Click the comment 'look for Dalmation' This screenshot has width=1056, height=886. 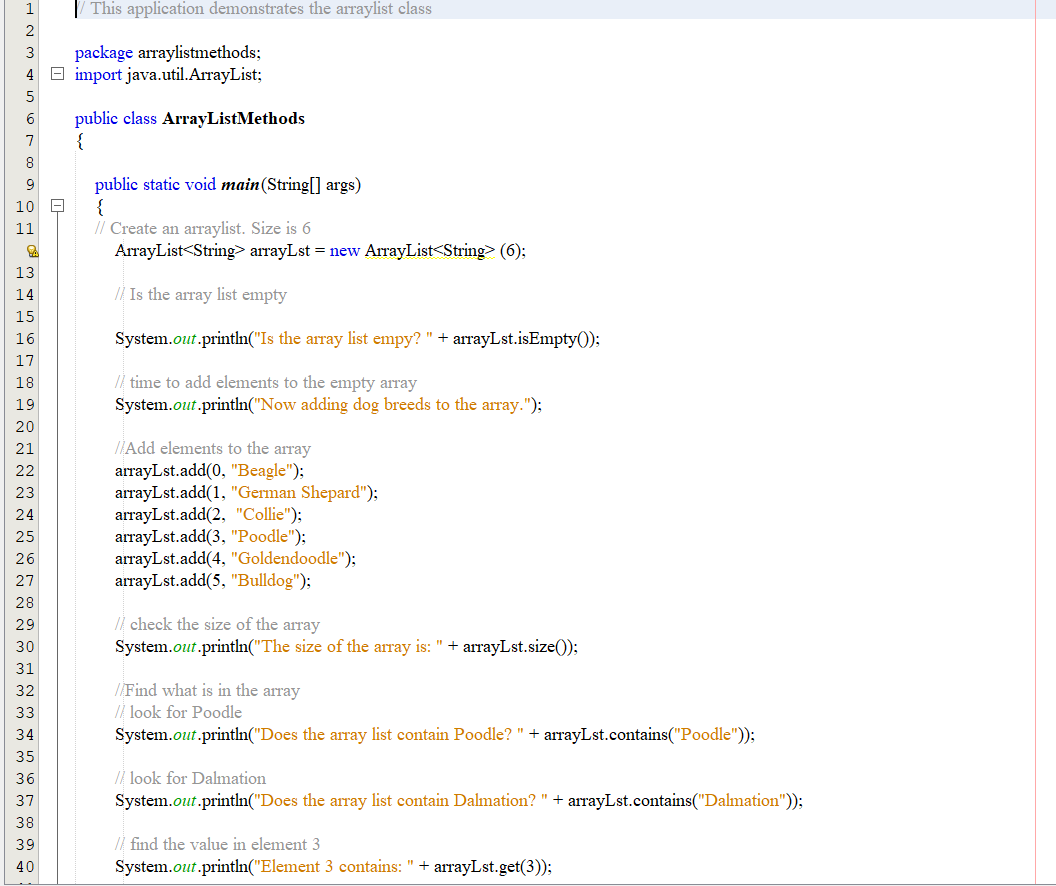pyautogui.click(x=198, y=778)
